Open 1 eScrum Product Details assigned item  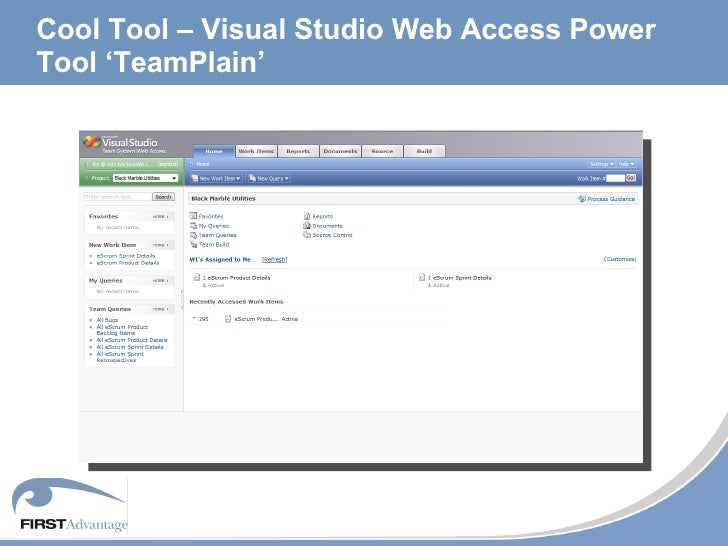click(236, 278)
